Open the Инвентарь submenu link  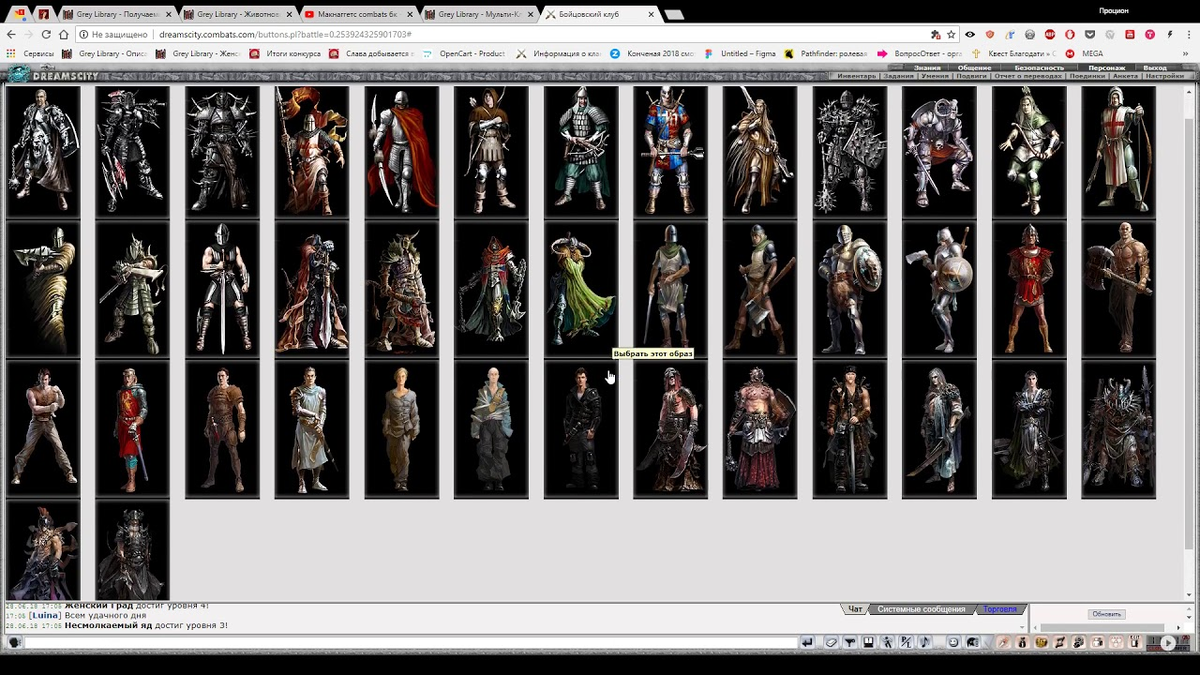point(856,76)
